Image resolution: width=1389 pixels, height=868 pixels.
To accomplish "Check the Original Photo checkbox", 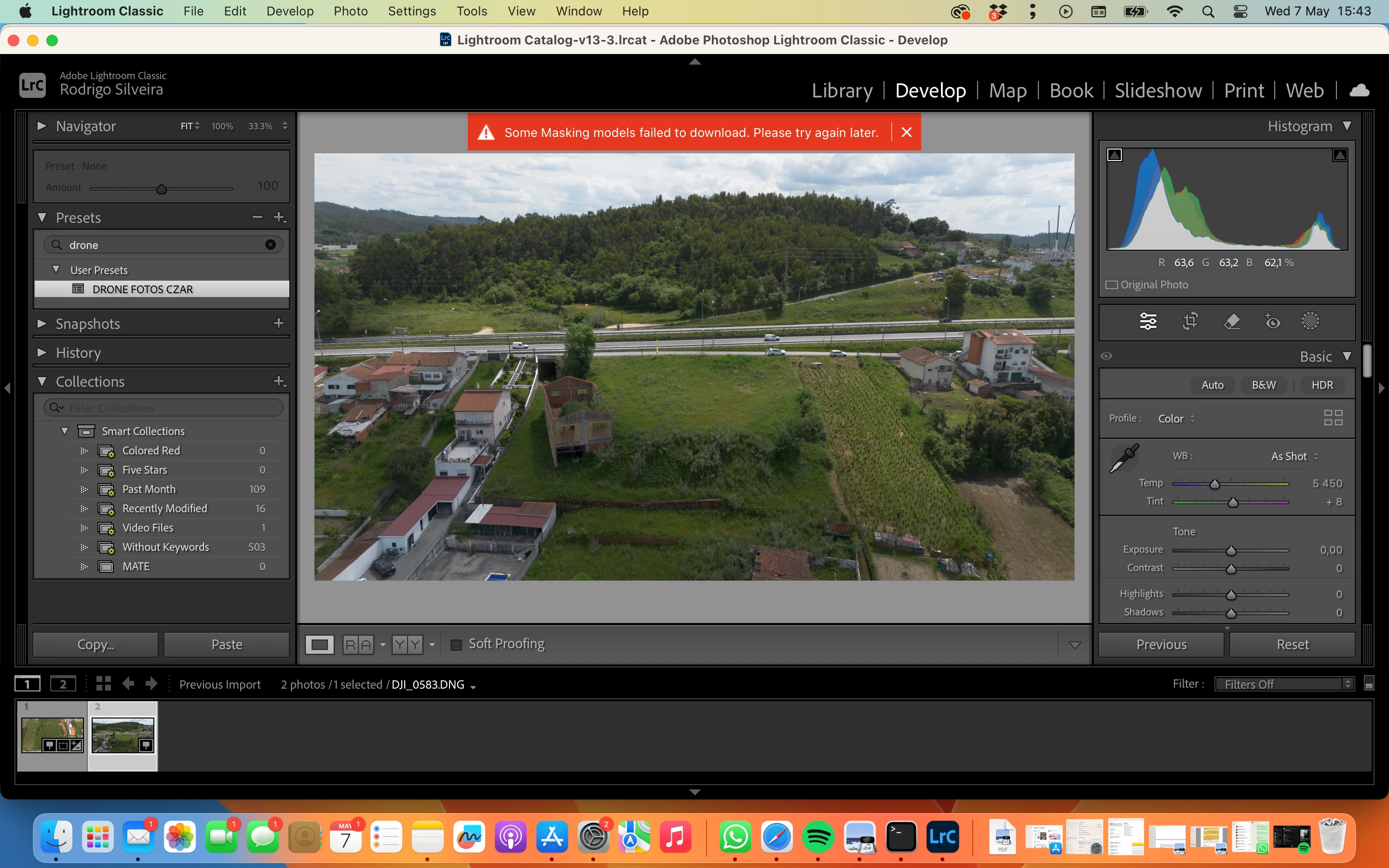I will click(1112, 285).
